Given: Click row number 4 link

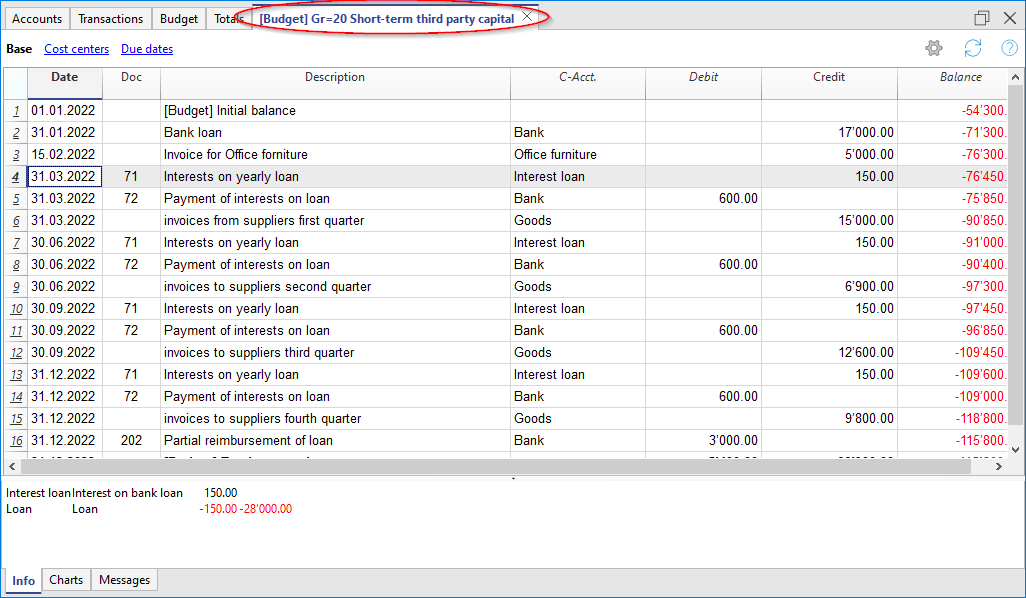Looking at the screenshot, I should 15,177.
